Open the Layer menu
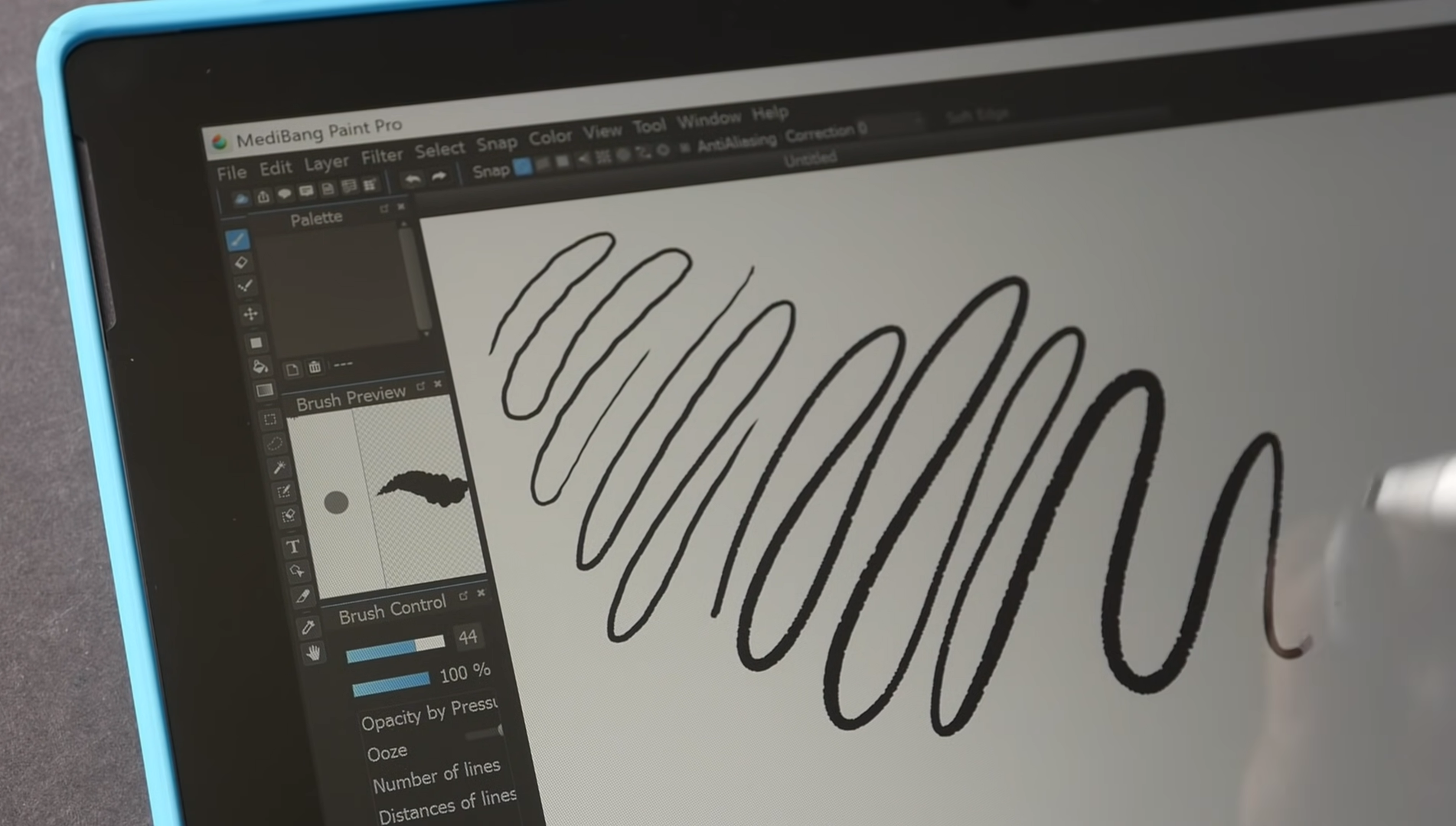1456x826 pixels. 326,162
